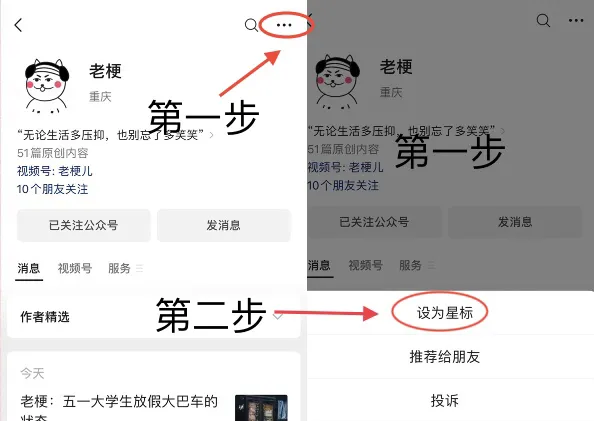Screen dimensions: 594x421
Task: Select 设为星标 to star the account
Action: pos(445,313)
